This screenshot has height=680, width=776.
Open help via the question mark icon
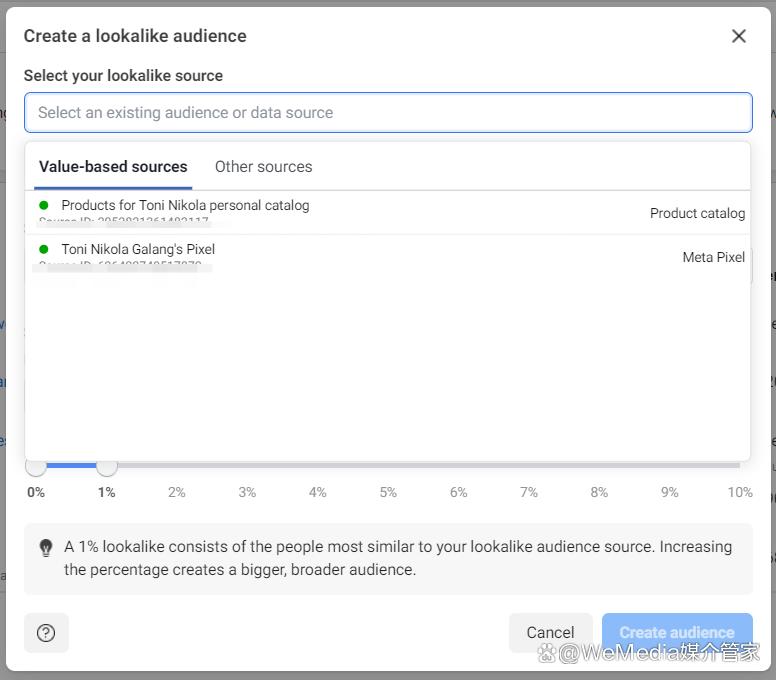coord(46,632)
